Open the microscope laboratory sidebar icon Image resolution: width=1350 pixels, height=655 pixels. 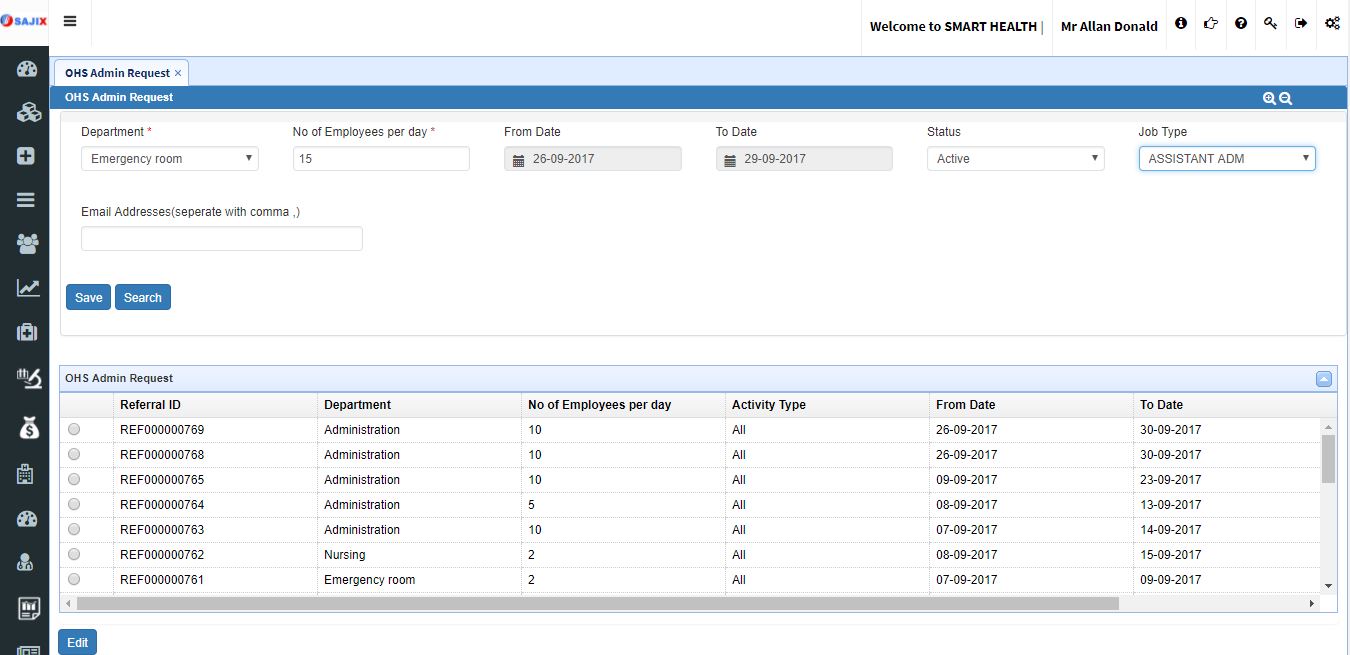click(27, 378)
